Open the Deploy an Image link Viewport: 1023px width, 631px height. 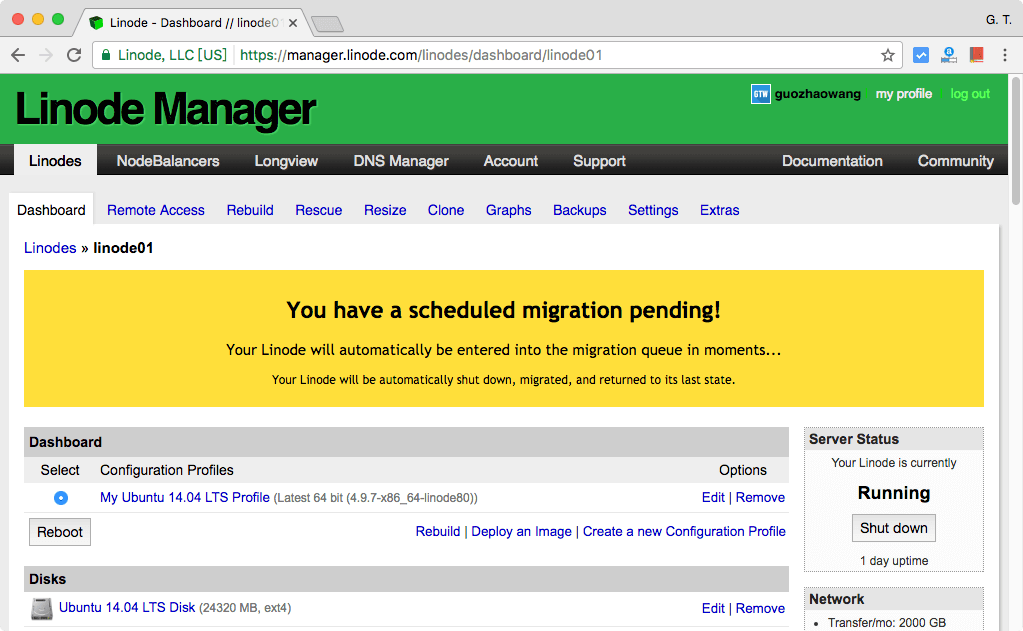coord(522,531)
